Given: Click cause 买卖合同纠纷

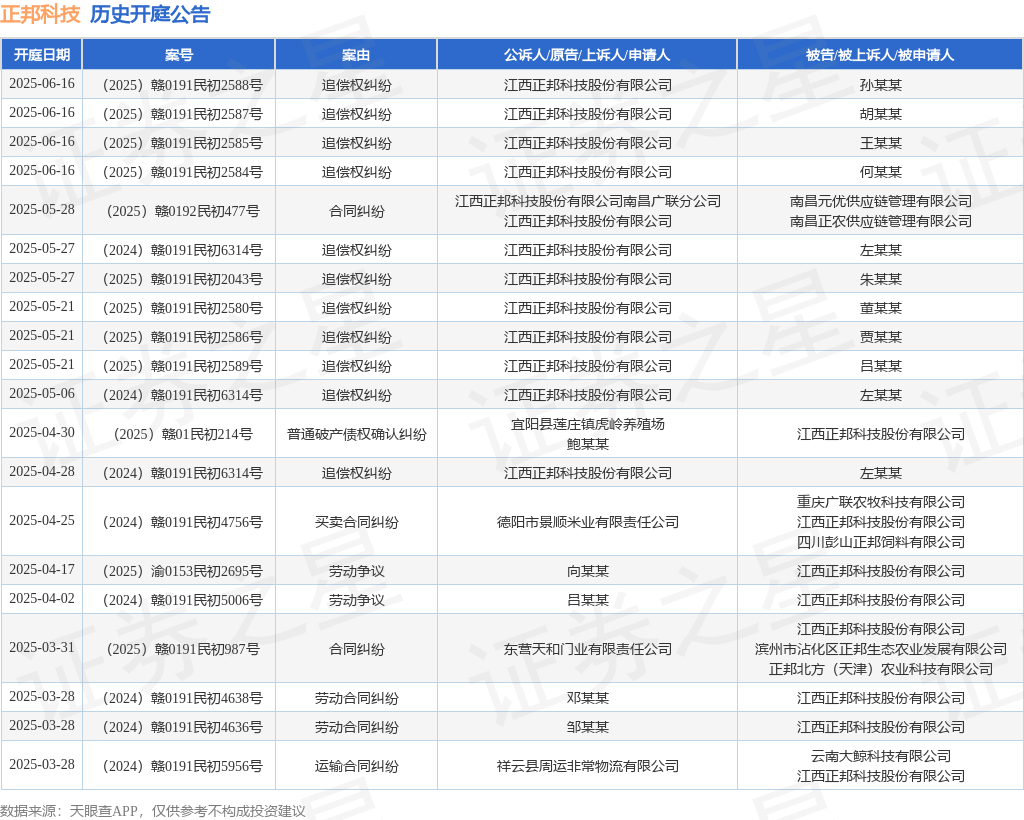Looking at the screenshot, I should click(x=357, y=522).
